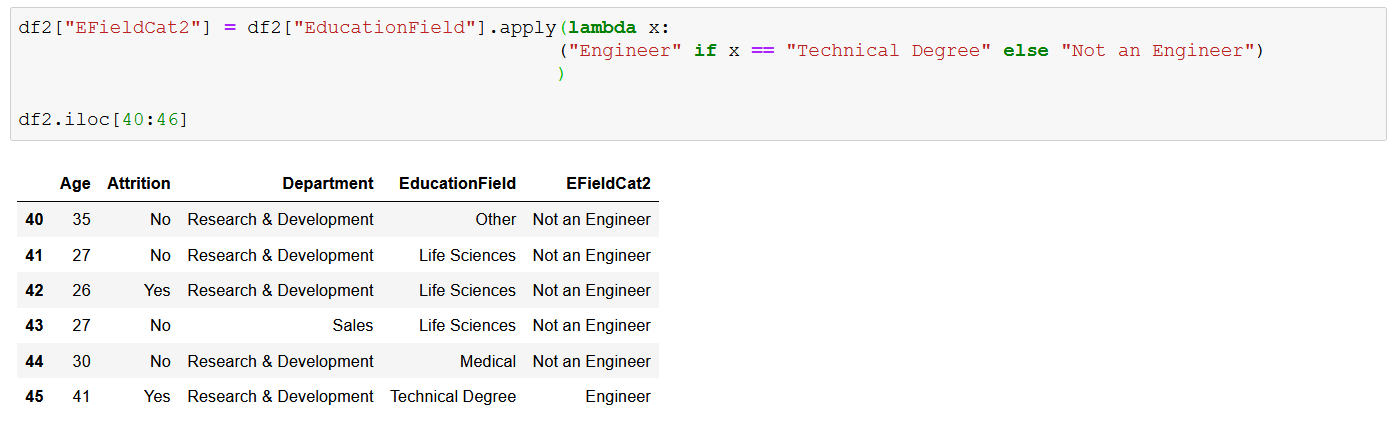Click the "Engineer" value in row 45
Screen dimensions: 1394x422
click(x=618, y=397)
